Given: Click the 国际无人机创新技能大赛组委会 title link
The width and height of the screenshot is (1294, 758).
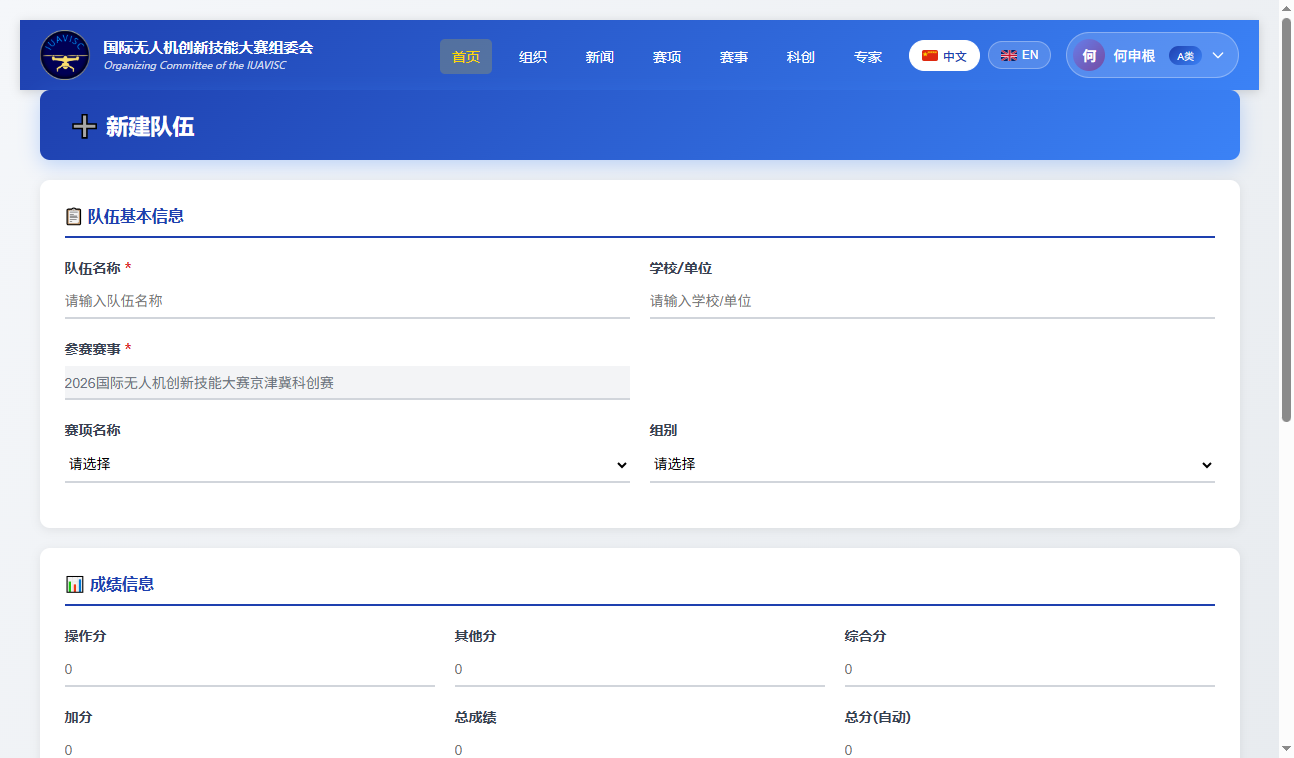Looking at the screenshot, I should tap(208, 47).
